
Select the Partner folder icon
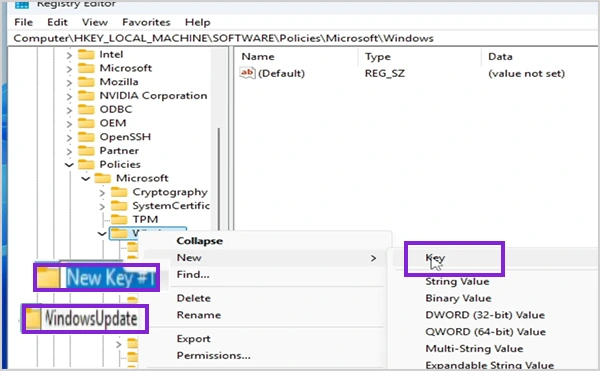(x=86, y=151)
